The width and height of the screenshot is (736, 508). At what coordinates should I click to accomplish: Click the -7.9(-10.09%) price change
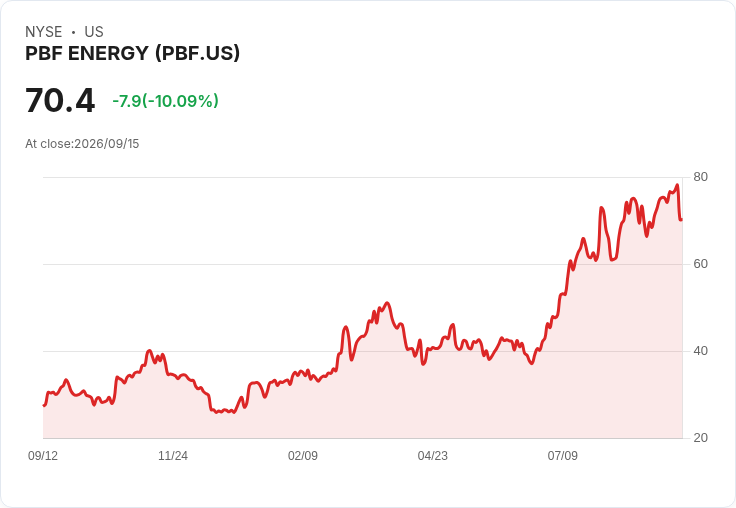click(x=165, y=101)
